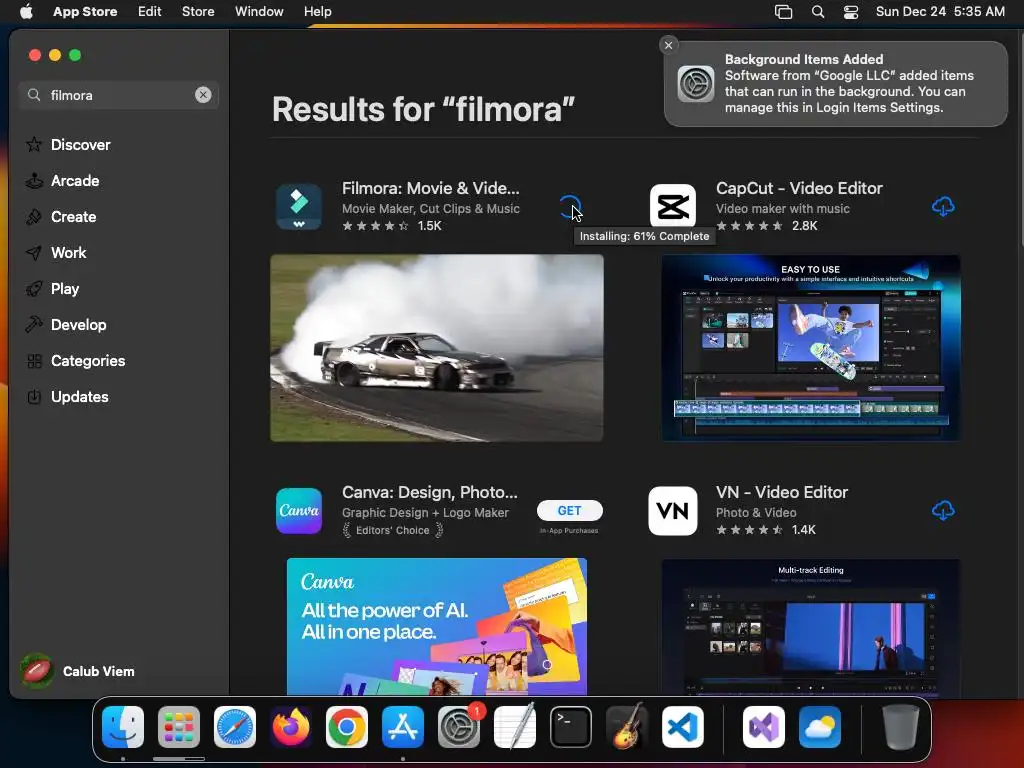
Task: Open VN - Video Editor title
Action: (782, 492)
